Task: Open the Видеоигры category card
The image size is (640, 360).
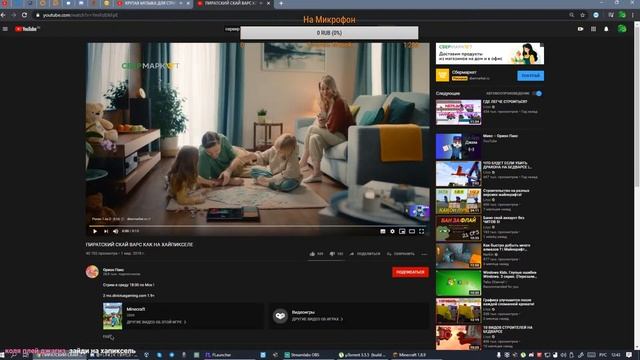Action: 349,316
